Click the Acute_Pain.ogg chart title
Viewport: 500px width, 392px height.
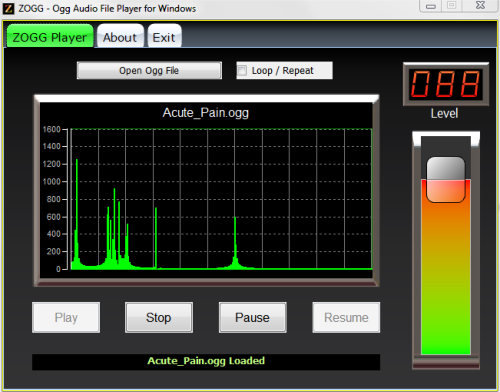pos(206,113)
